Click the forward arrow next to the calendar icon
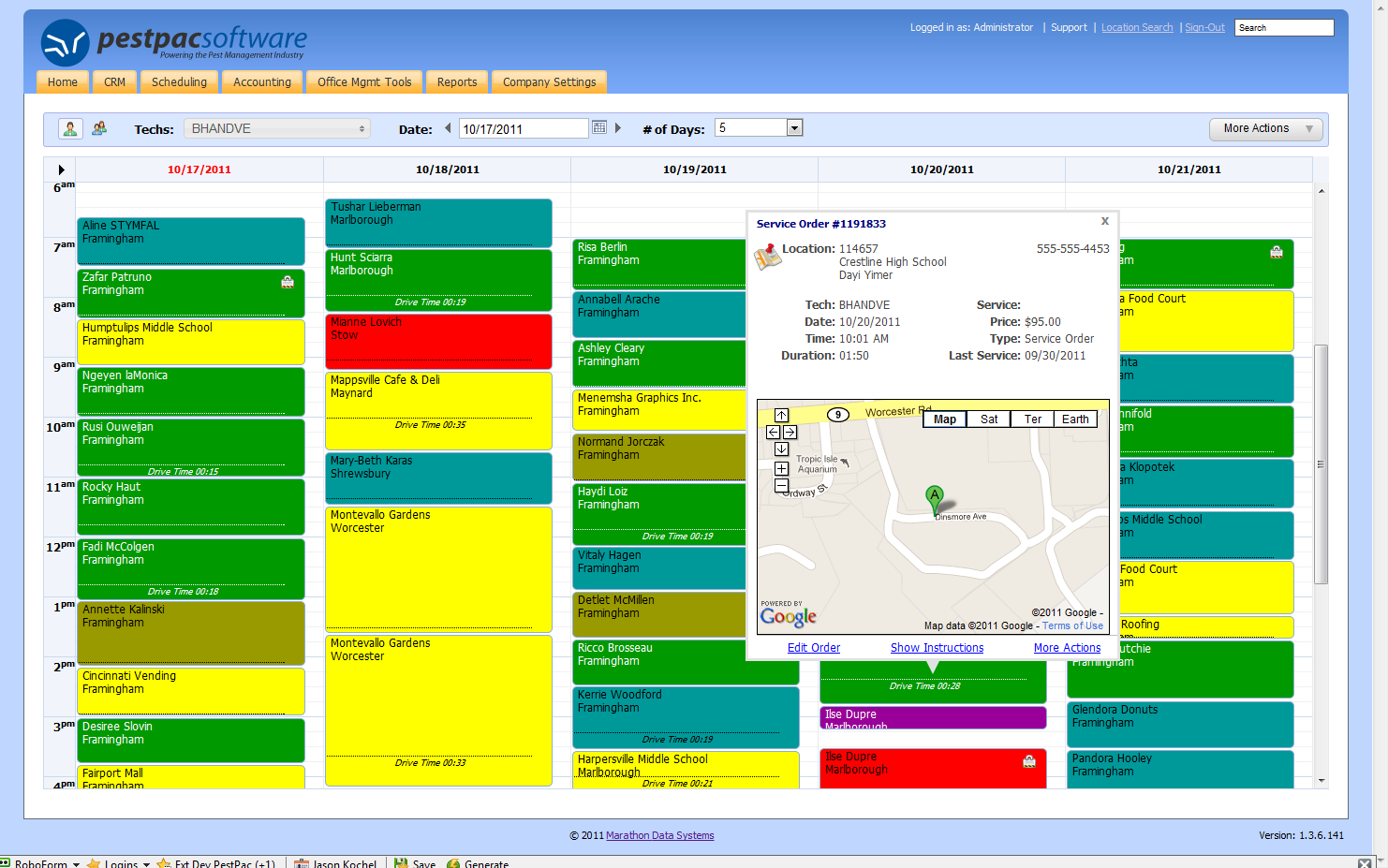Screen dimensions: 1388x868 [617, 127]
